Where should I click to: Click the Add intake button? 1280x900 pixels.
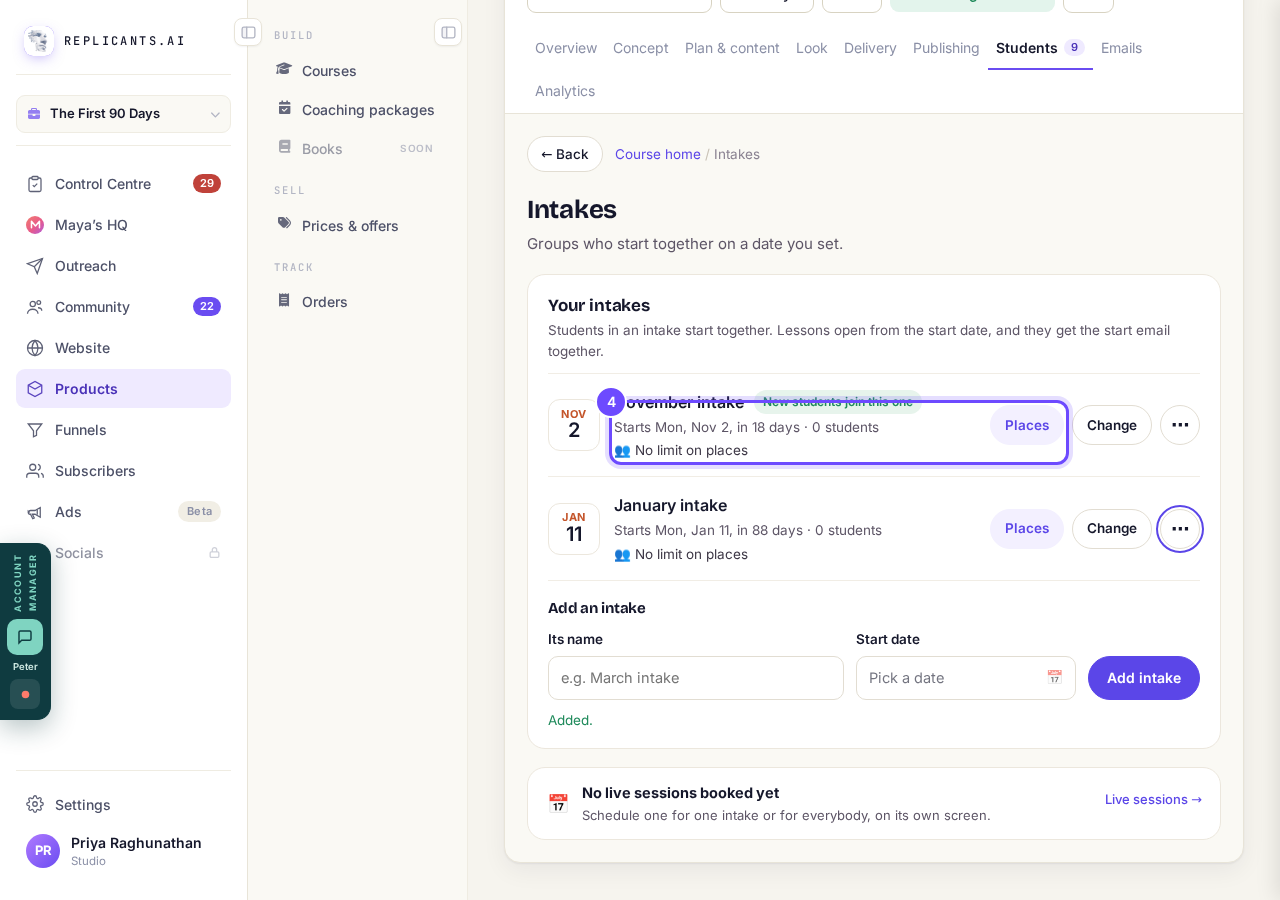1144,678
